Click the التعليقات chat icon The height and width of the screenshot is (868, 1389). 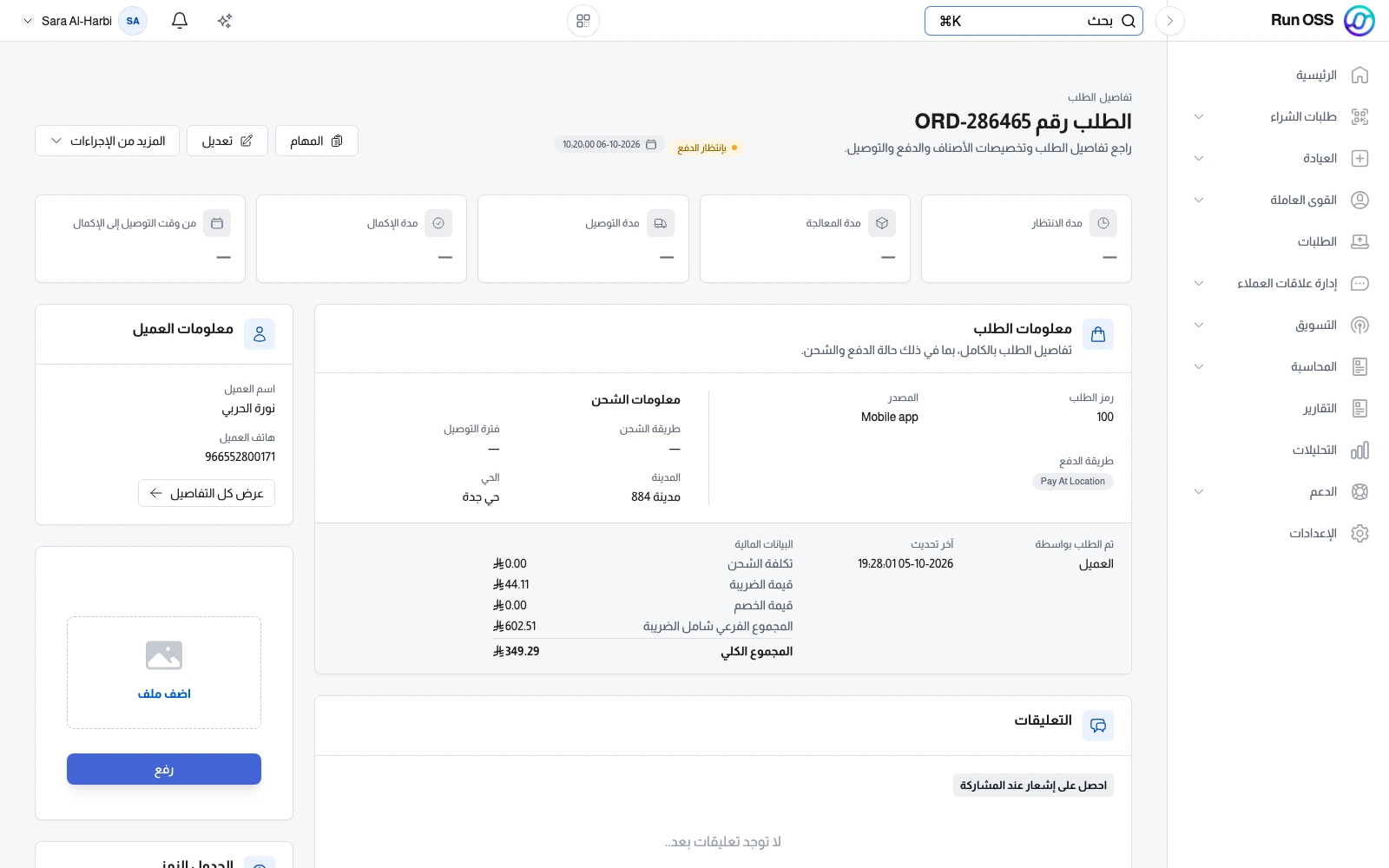coord(1098,726)
